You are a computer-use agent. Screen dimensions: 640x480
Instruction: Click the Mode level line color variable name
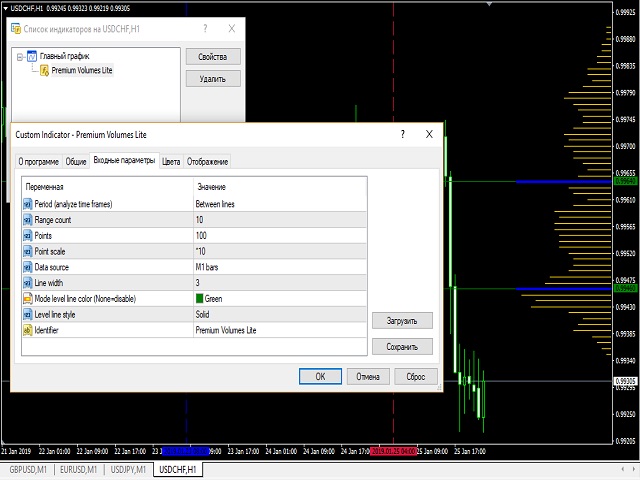coord(85,299)
